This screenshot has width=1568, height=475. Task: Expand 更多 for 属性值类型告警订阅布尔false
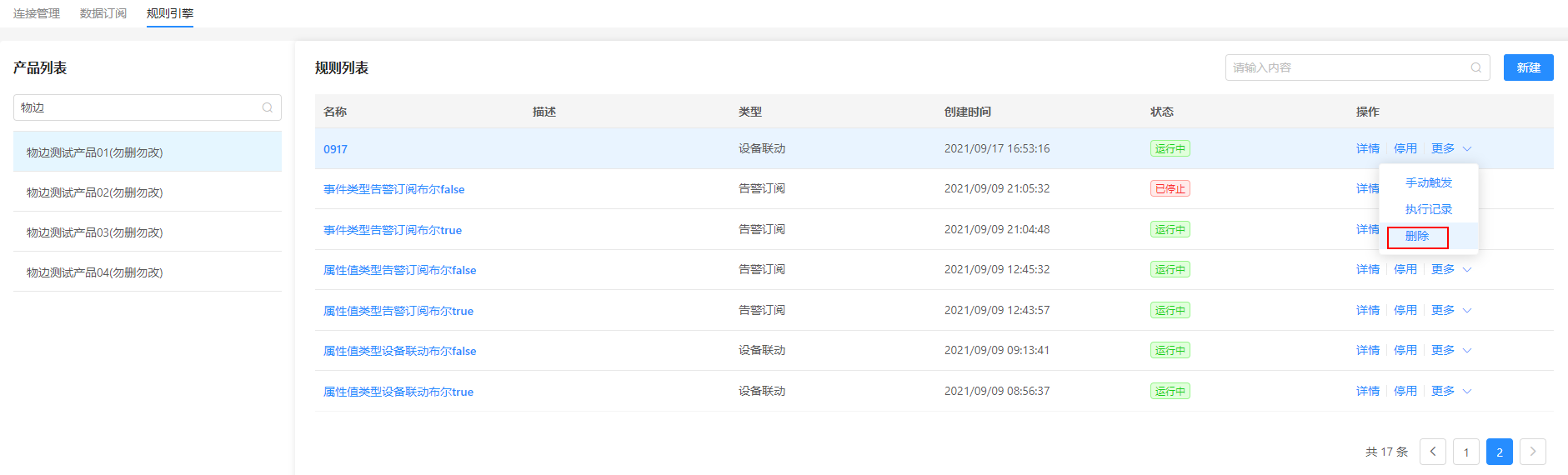coord(1451,269)
